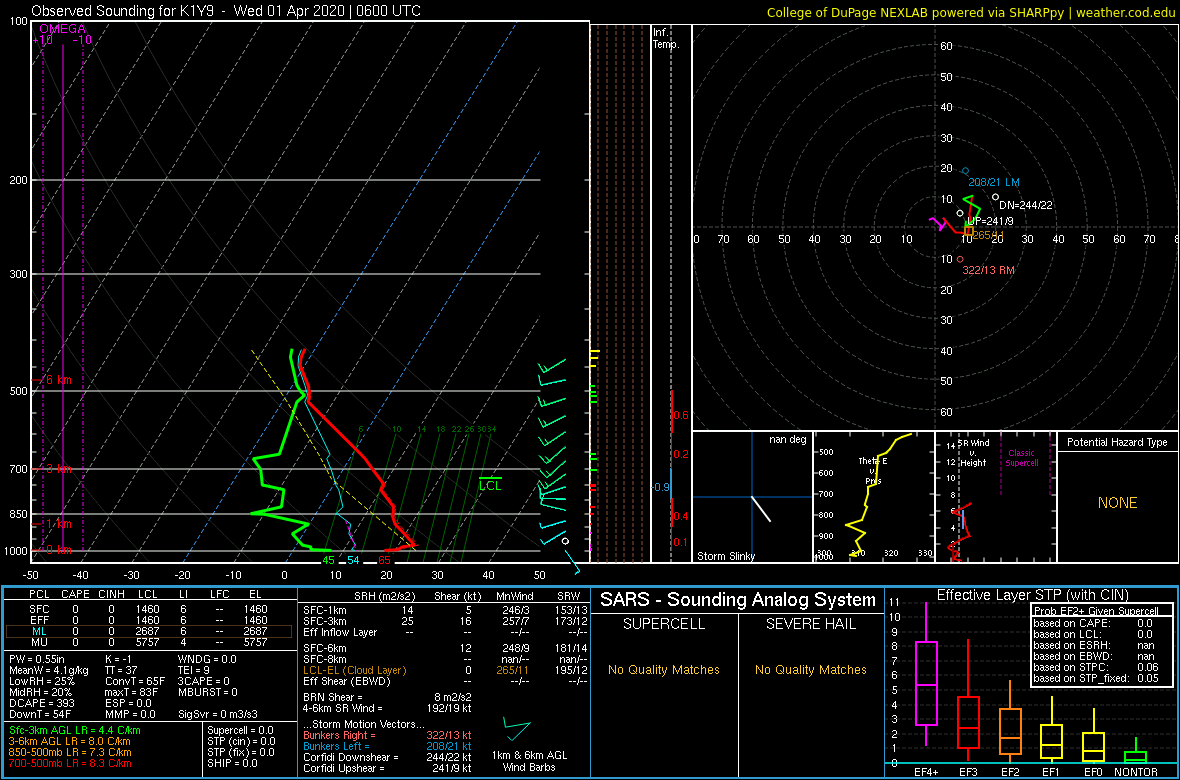Select the '208/21 LM' hodograph label
Viewport: 1180px width, 780px height.
pos(994,183)
